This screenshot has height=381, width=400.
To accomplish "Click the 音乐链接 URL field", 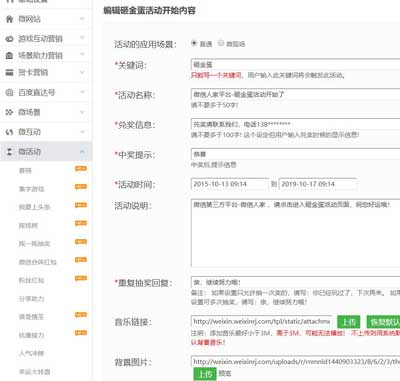I will click(262, 322).
